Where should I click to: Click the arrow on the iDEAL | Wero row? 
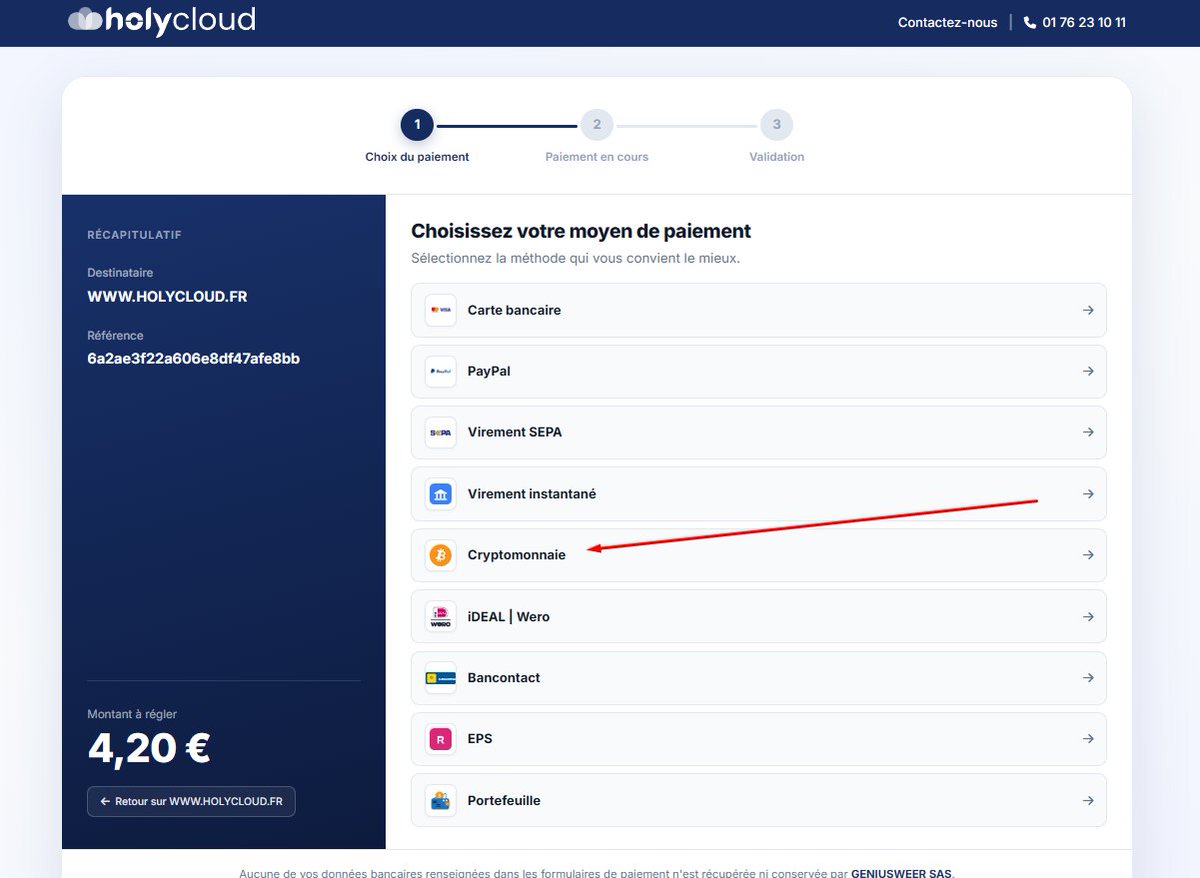[x=1088, y=616]
